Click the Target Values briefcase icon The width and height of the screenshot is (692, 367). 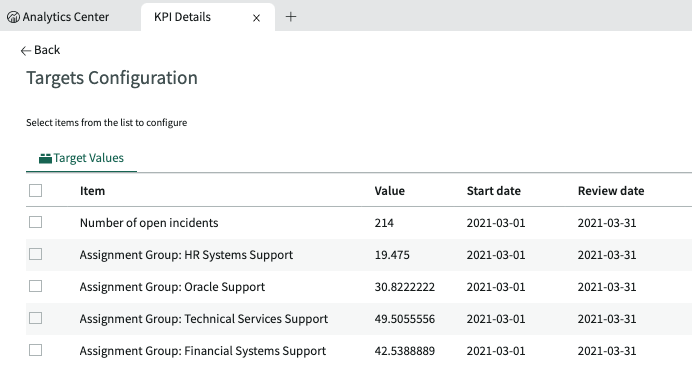coord(45,158)
